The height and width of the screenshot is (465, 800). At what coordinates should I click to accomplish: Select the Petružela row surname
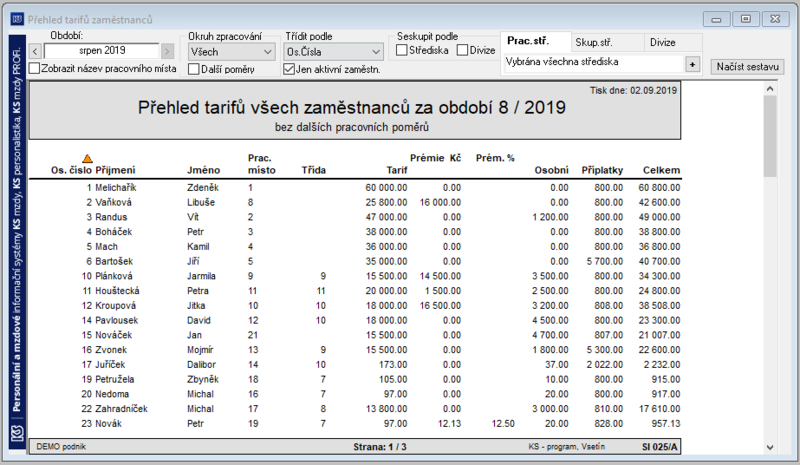tap(115, 380)
